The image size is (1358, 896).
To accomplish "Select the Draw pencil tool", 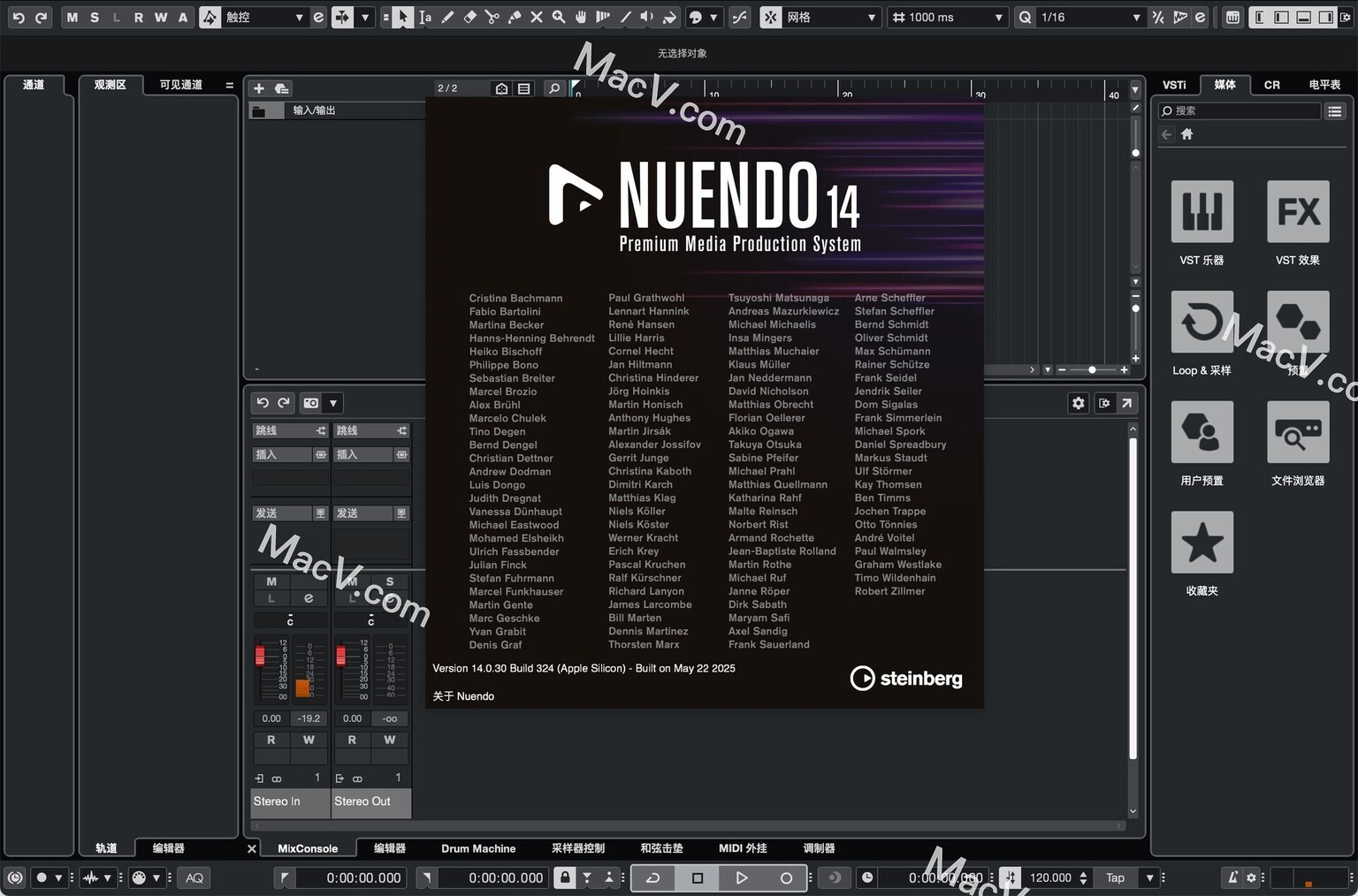I will tap(447, 17).
